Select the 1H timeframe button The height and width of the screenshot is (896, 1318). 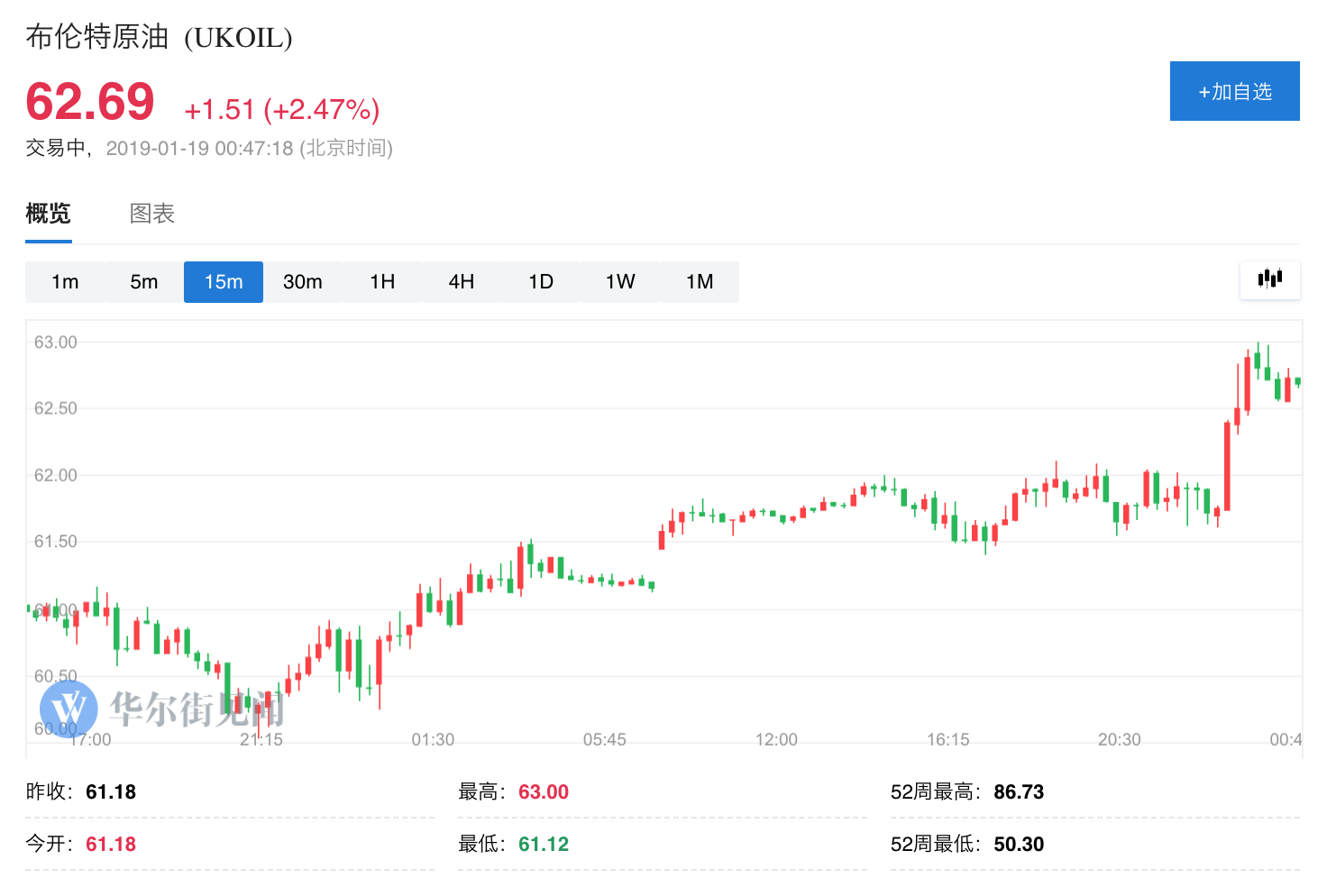tap(382, 282)
